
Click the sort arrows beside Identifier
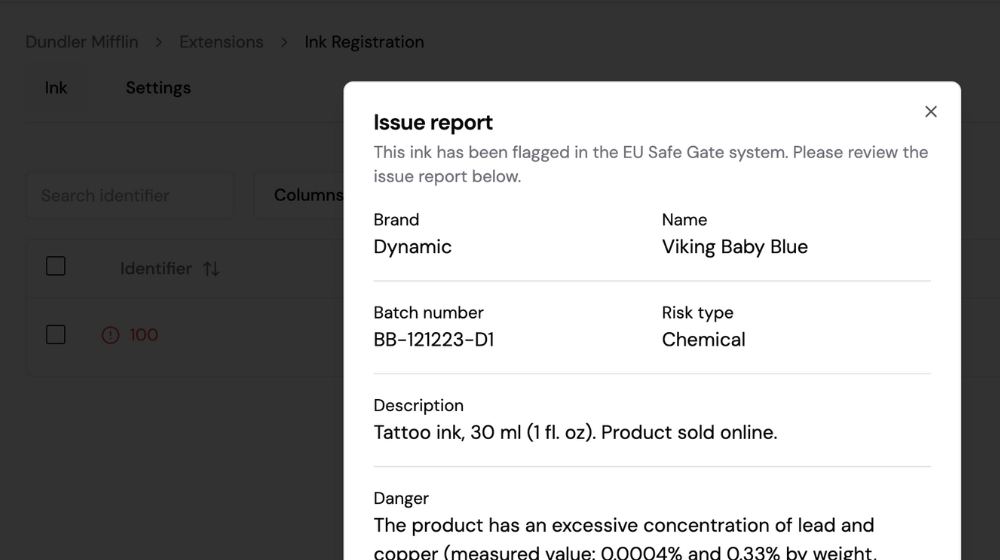pos(211,269)
